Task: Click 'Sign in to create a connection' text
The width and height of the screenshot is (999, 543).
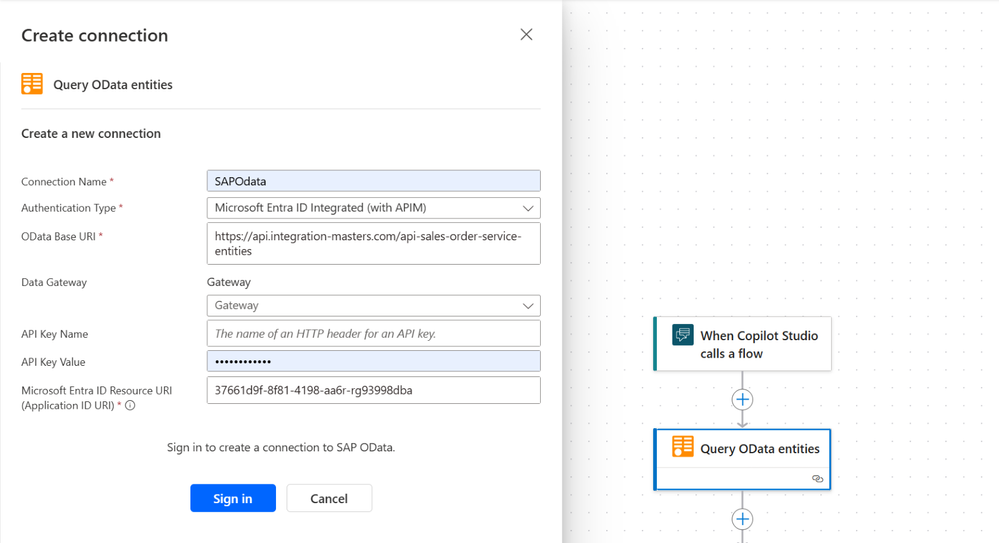Action: coord(281,447)
